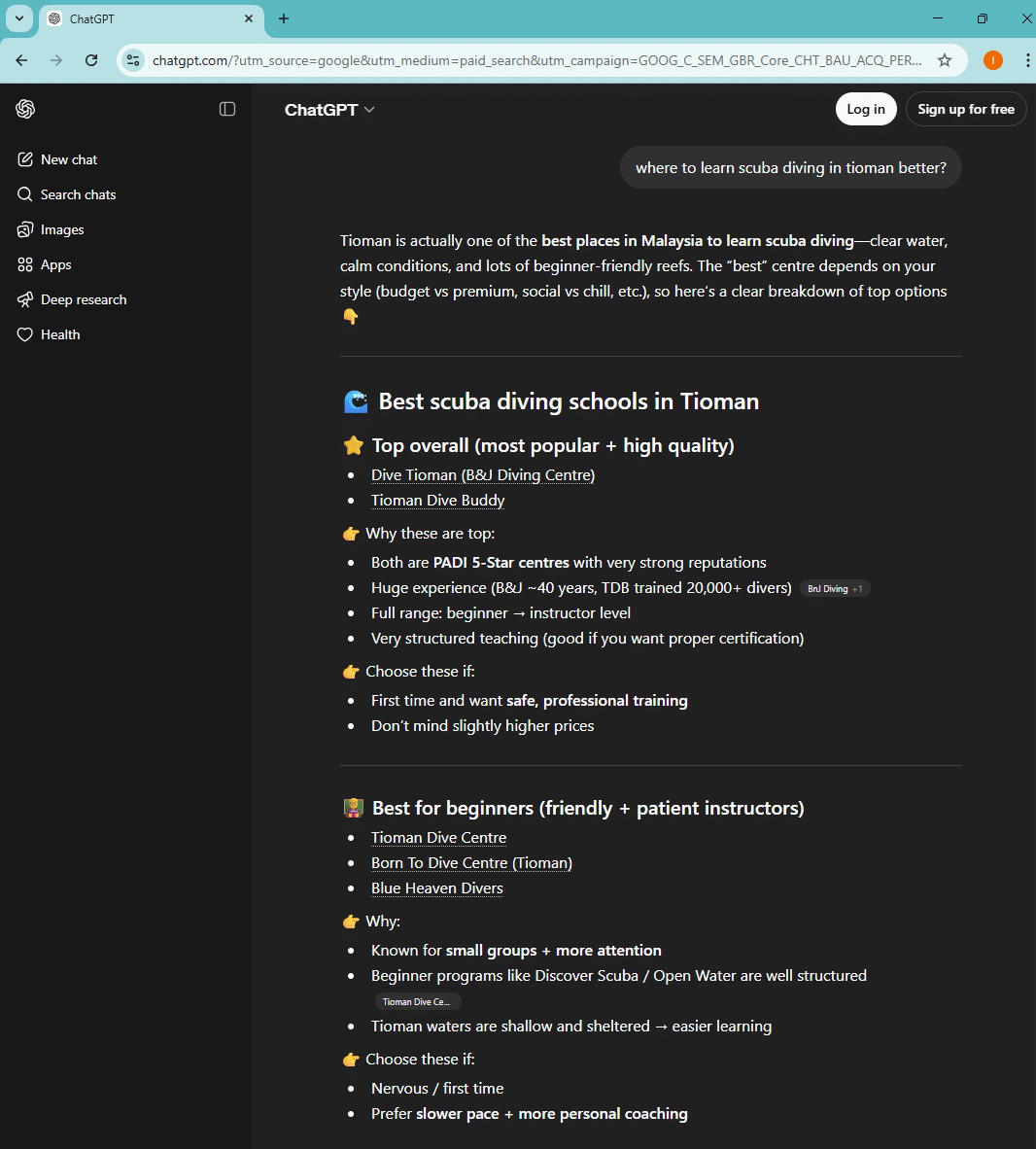Click heading Best for beginners

pyautogui.click(x=588, y=808)
